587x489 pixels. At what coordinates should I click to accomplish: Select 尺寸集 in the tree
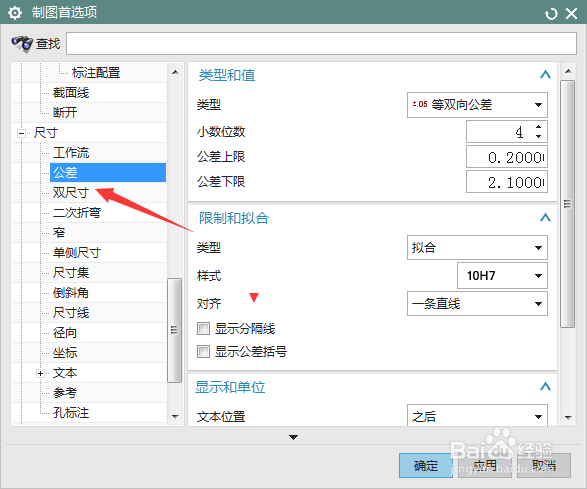pos(71,273)
